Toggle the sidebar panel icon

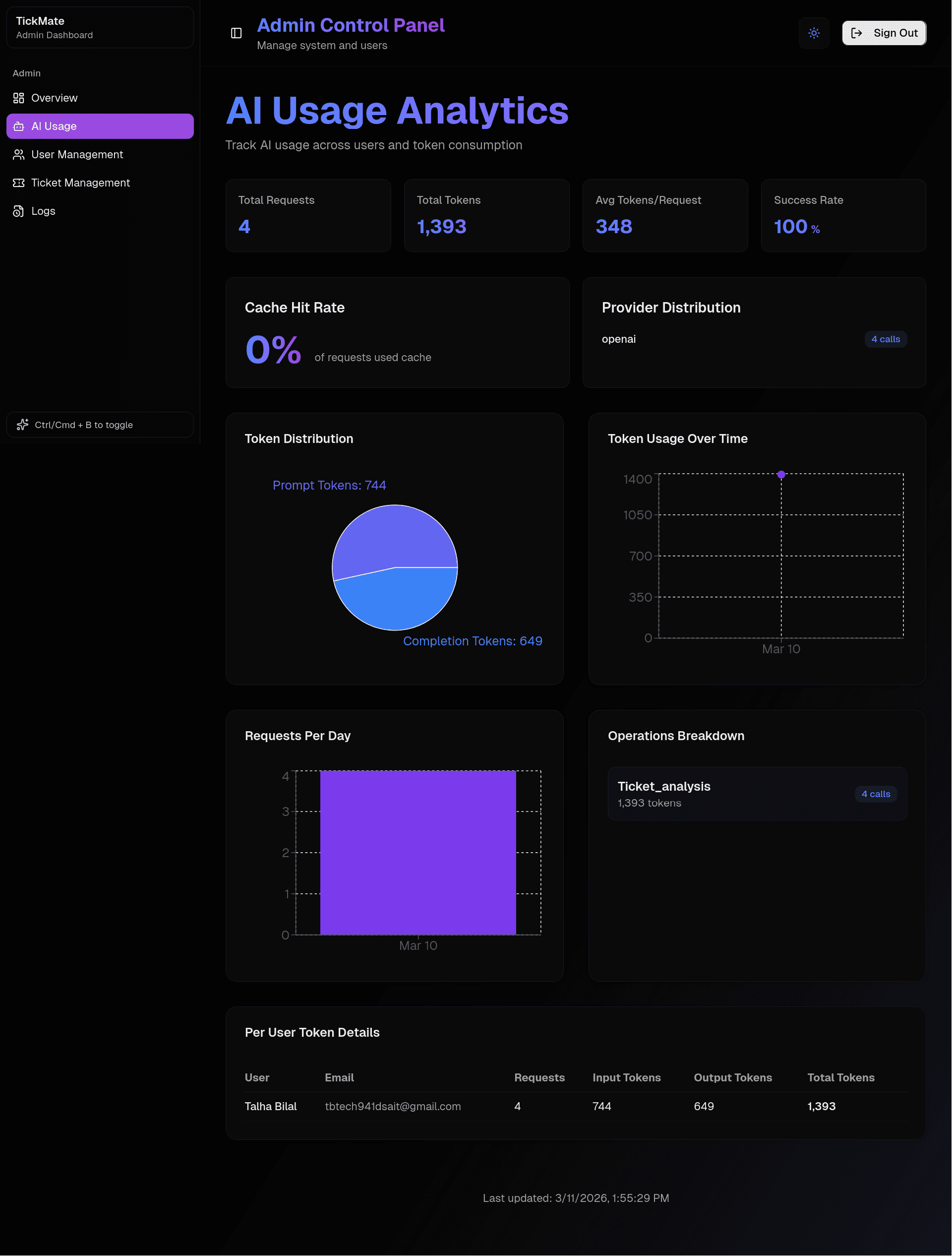click(x=236, y=33)
